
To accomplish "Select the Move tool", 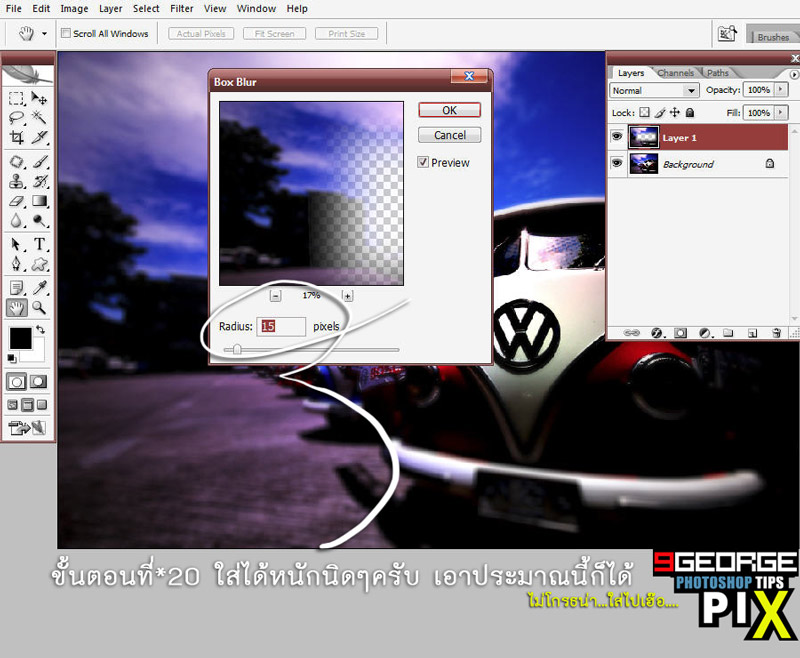I will pos(39,98).
